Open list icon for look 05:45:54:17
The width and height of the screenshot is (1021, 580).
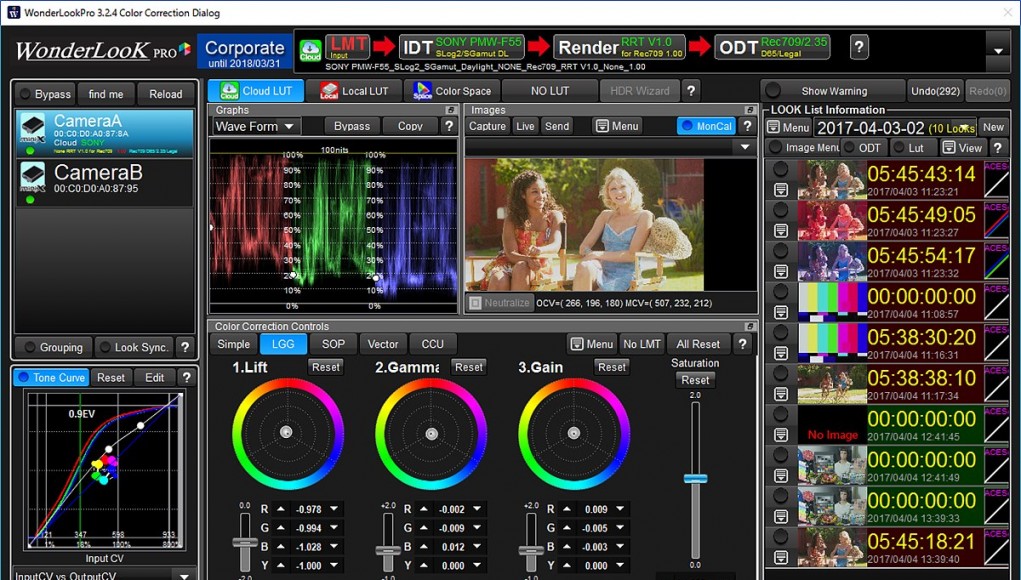click(x=781, y=271)
